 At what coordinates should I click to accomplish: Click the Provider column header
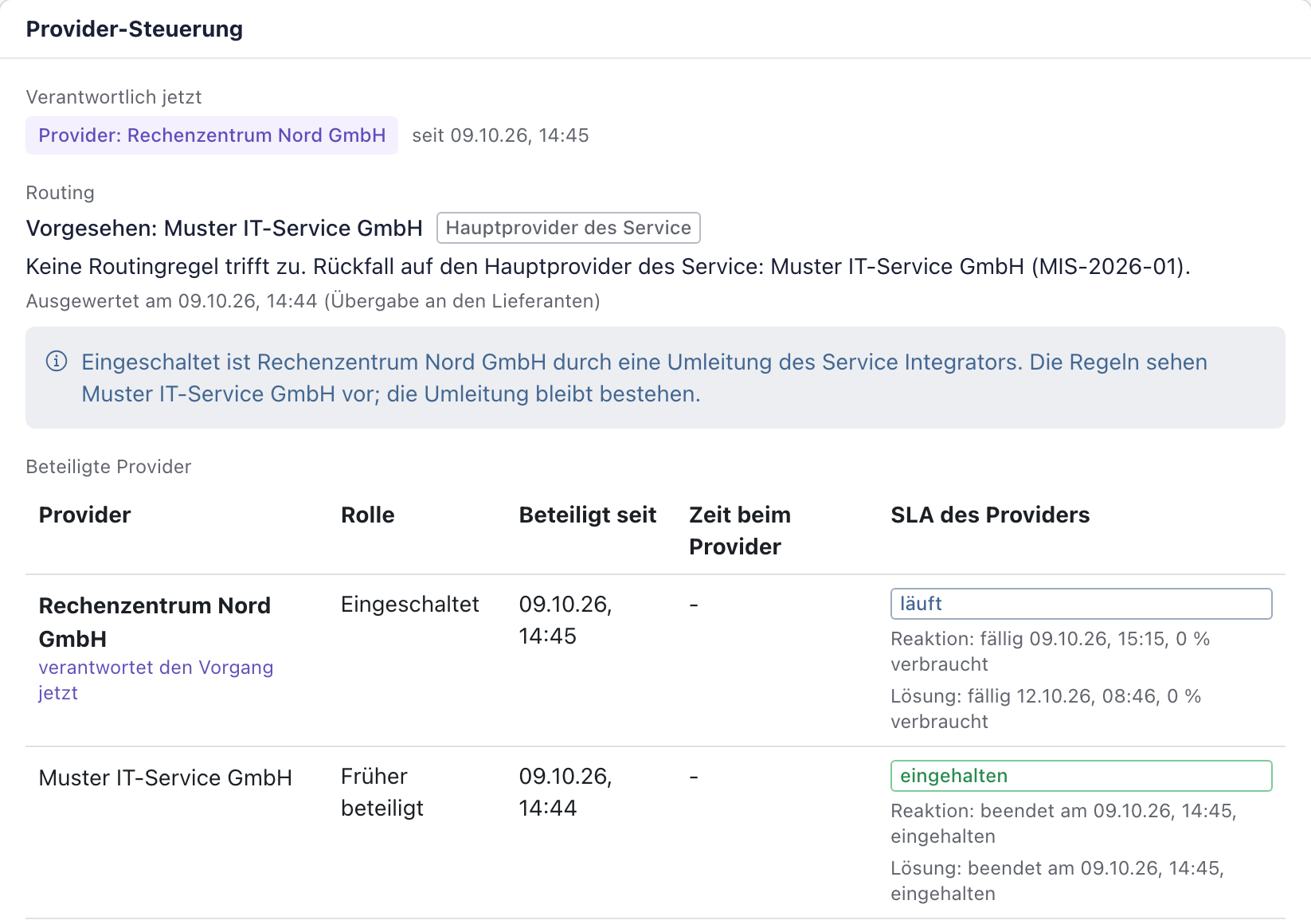coord(85,515)
